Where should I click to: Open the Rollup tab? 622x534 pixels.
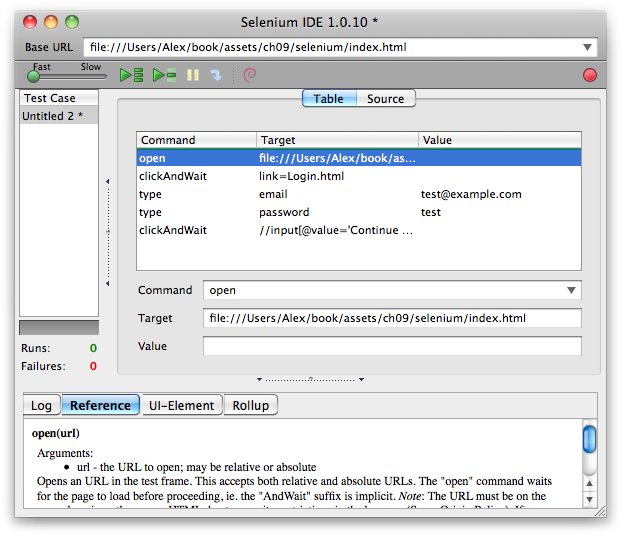point(251,405)
